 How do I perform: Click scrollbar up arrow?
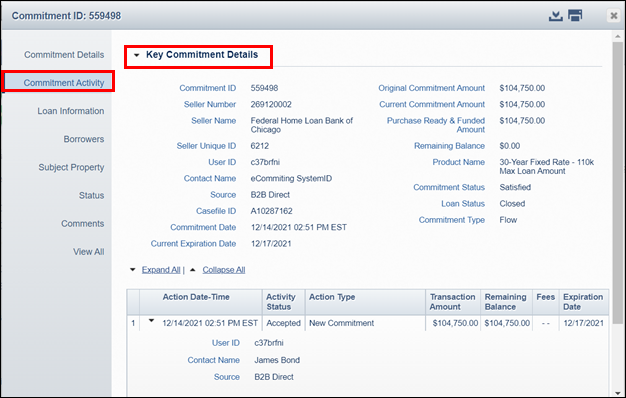coord(618,36)
